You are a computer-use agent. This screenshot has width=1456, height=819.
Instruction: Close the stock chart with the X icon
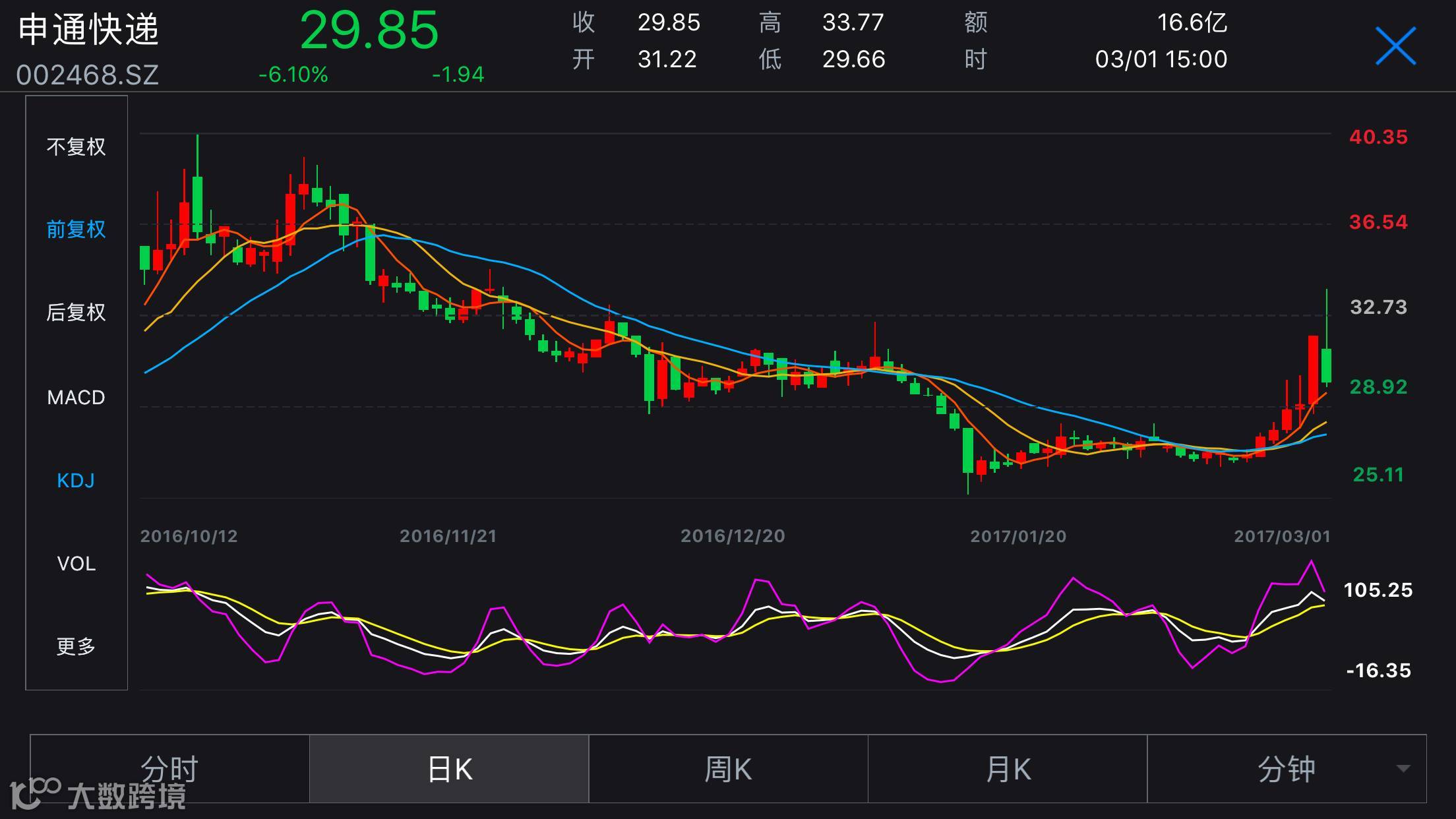[1395, 46]
